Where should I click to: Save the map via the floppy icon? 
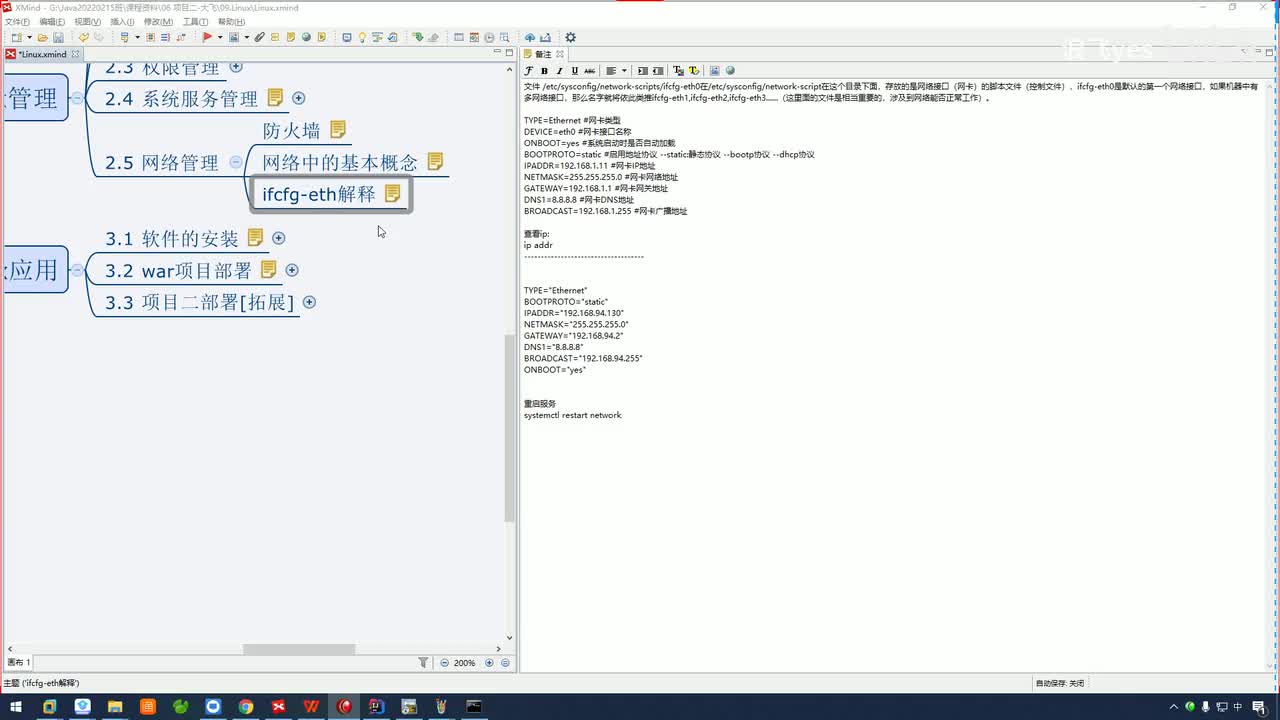pyautogui.click(x=58, y=37)
